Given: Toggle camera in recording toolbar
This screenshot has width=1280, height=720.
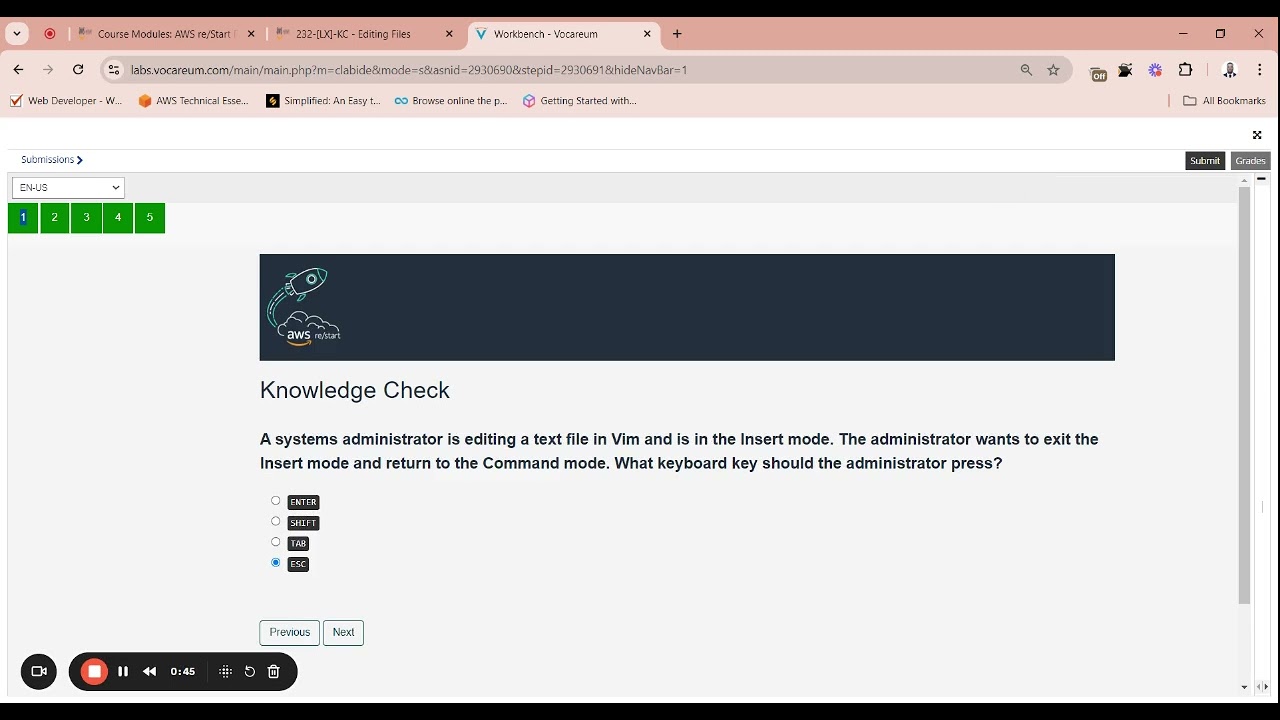Looking at the screenshot, I should tap(39, 672).
